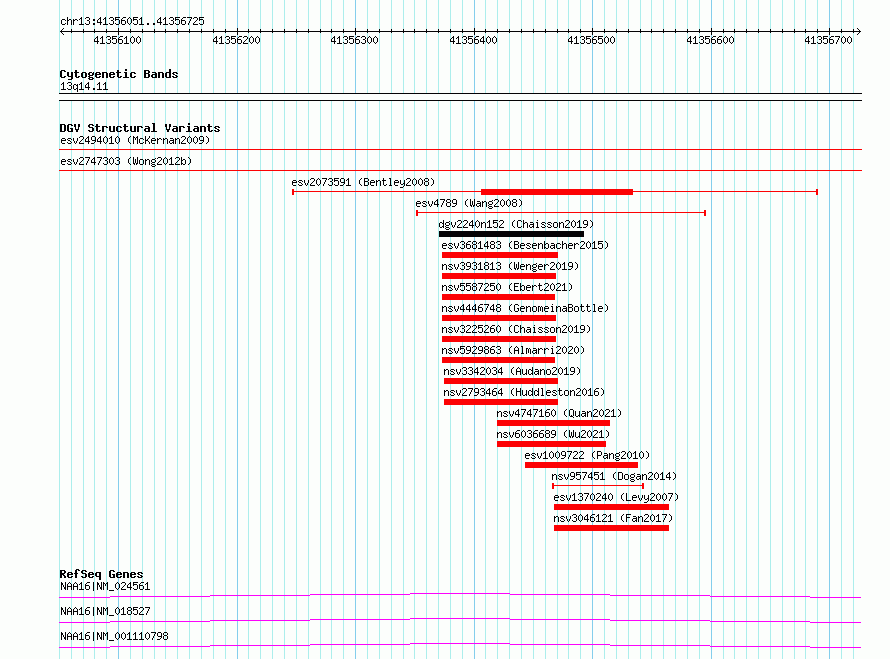Click the chr13:41356051..41356725 region label
This screenshot has width=890, height=659.
(x=132, y=22)
